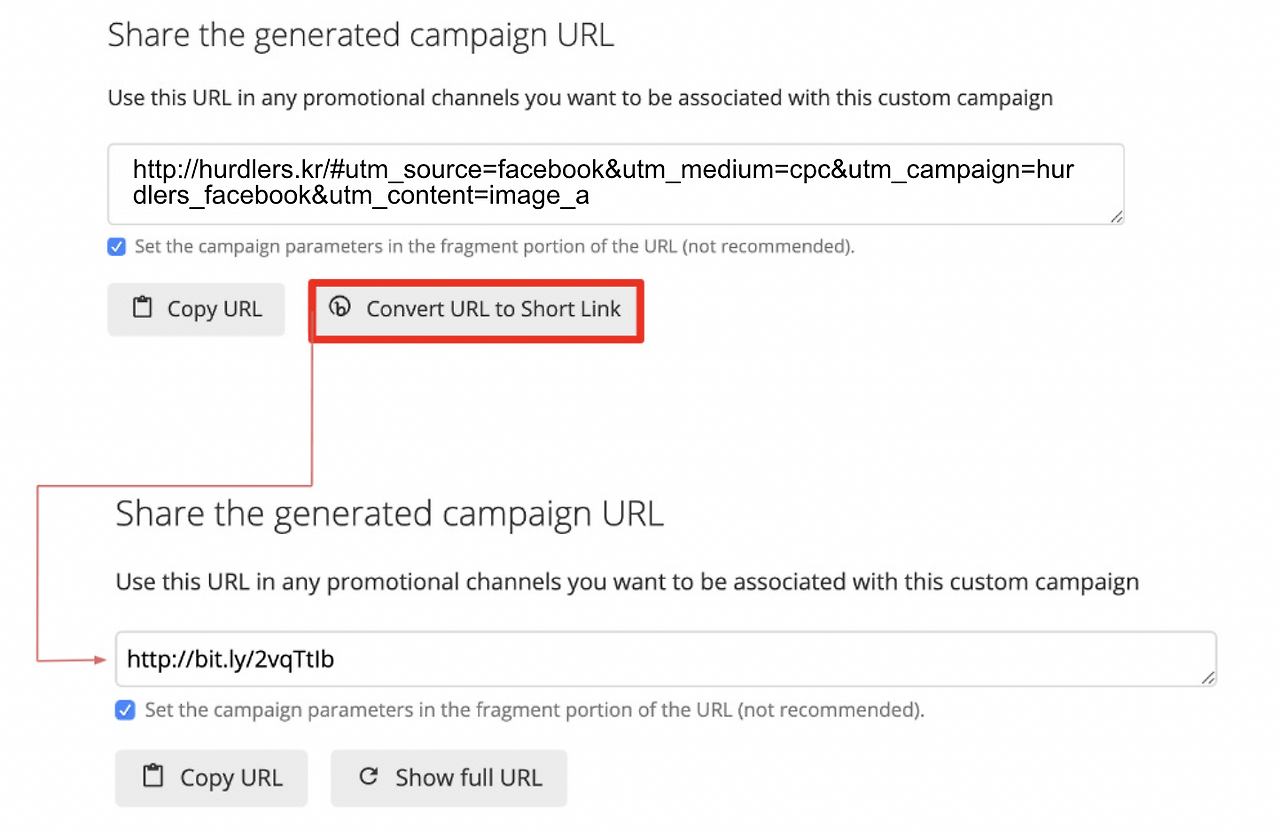This screenshot has height=836, width=1280.
Task: Click the bitly icon on Convert URL button
Action: (x=341, y=308)
